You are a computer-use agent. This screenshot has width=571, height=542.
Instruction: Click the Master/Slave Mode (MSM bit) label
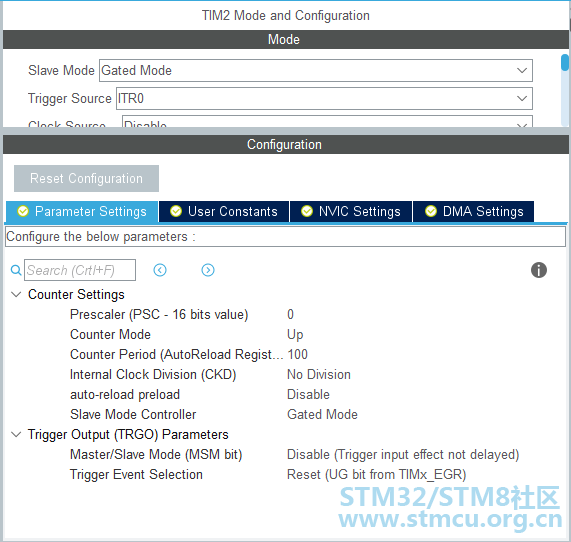tap(156, 455)
